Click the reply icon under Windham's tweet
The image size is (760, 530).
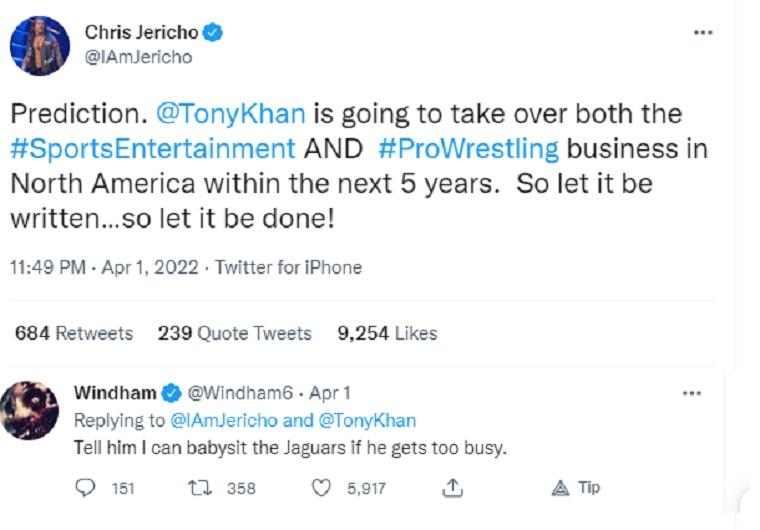point(86,488)
